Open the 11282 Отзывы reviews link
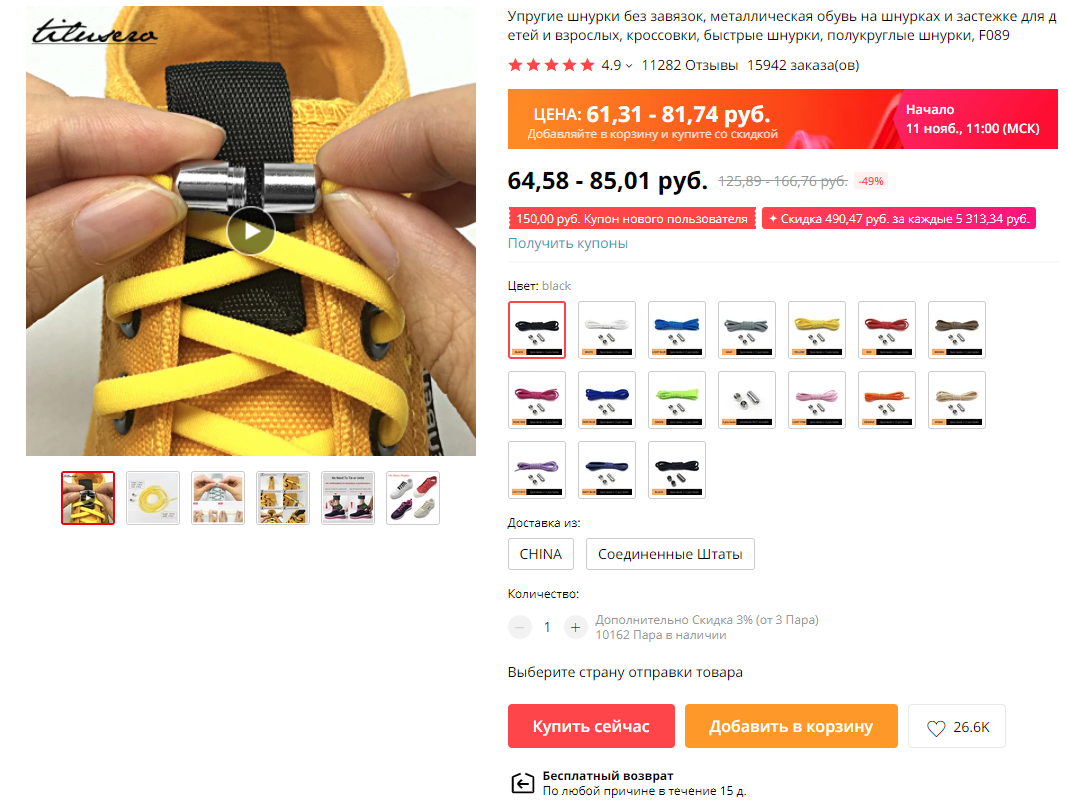Viewport: 1066px width, 805px height. [689, 65]
